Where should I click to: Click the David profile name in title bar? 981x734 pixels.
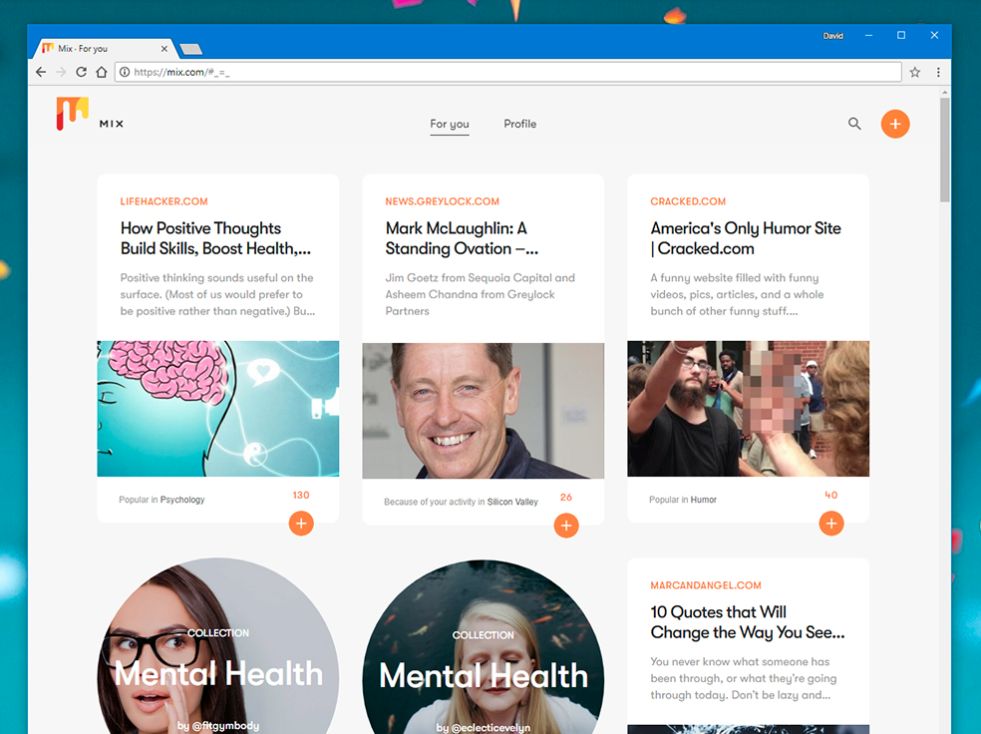(x=833, y=36)
